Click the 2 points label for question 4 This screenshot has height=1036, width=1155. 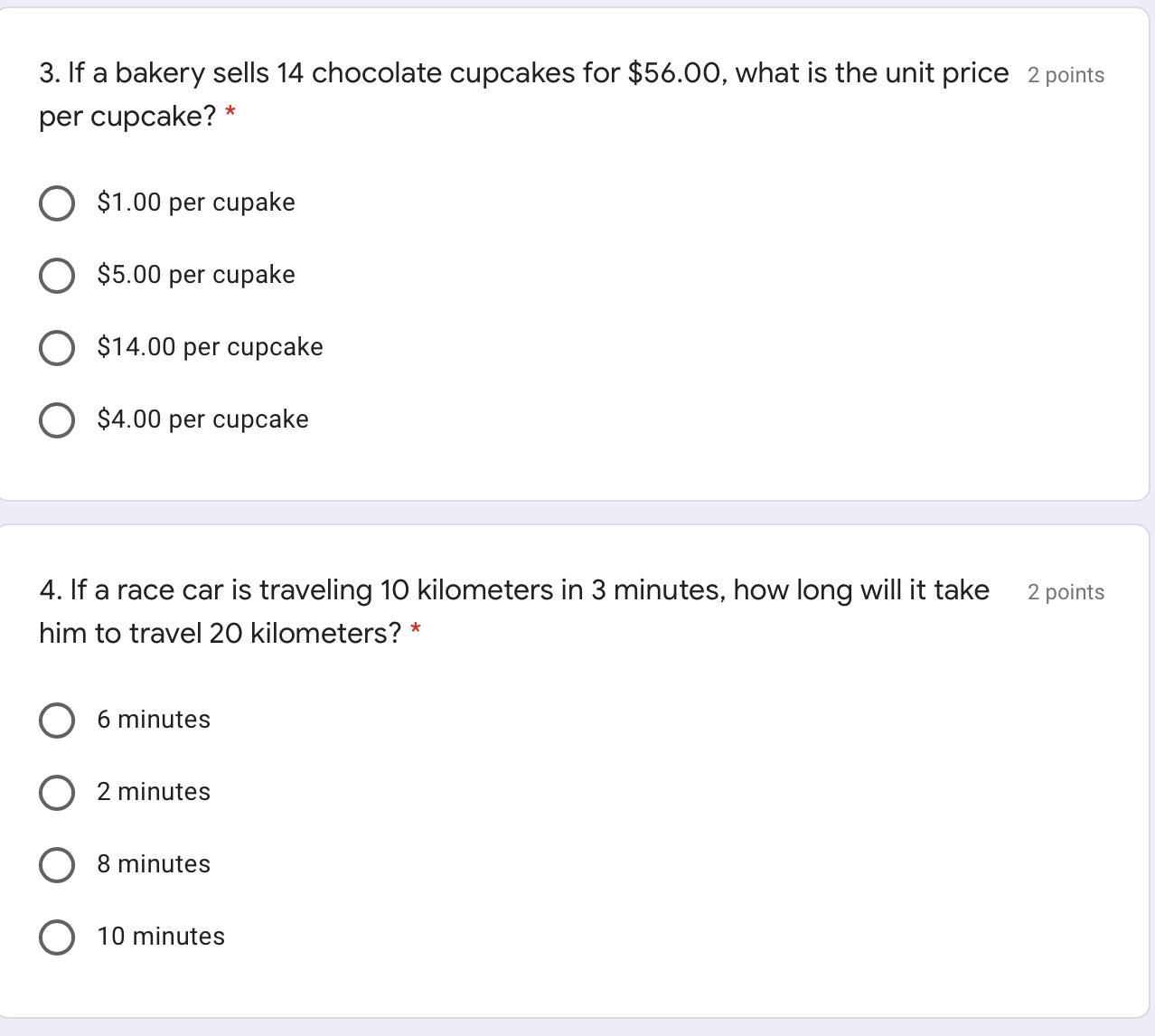(1066, 592)
